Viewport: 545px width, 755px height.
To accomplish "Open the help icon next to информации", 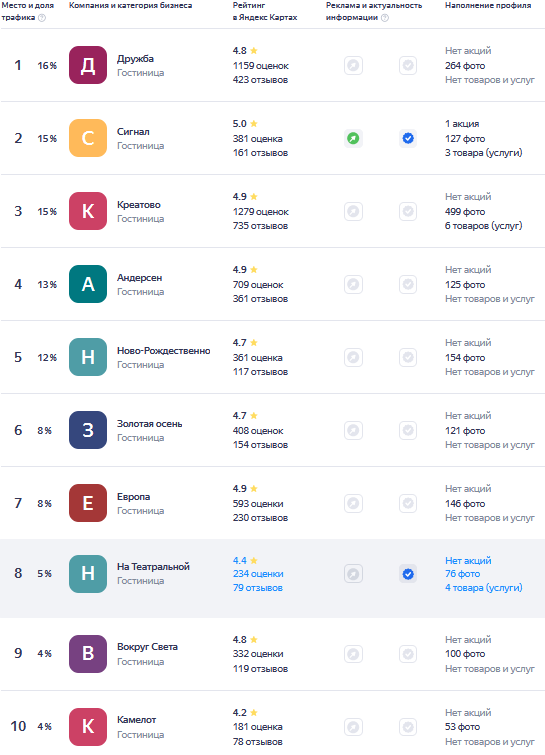I will pos(385,18).
